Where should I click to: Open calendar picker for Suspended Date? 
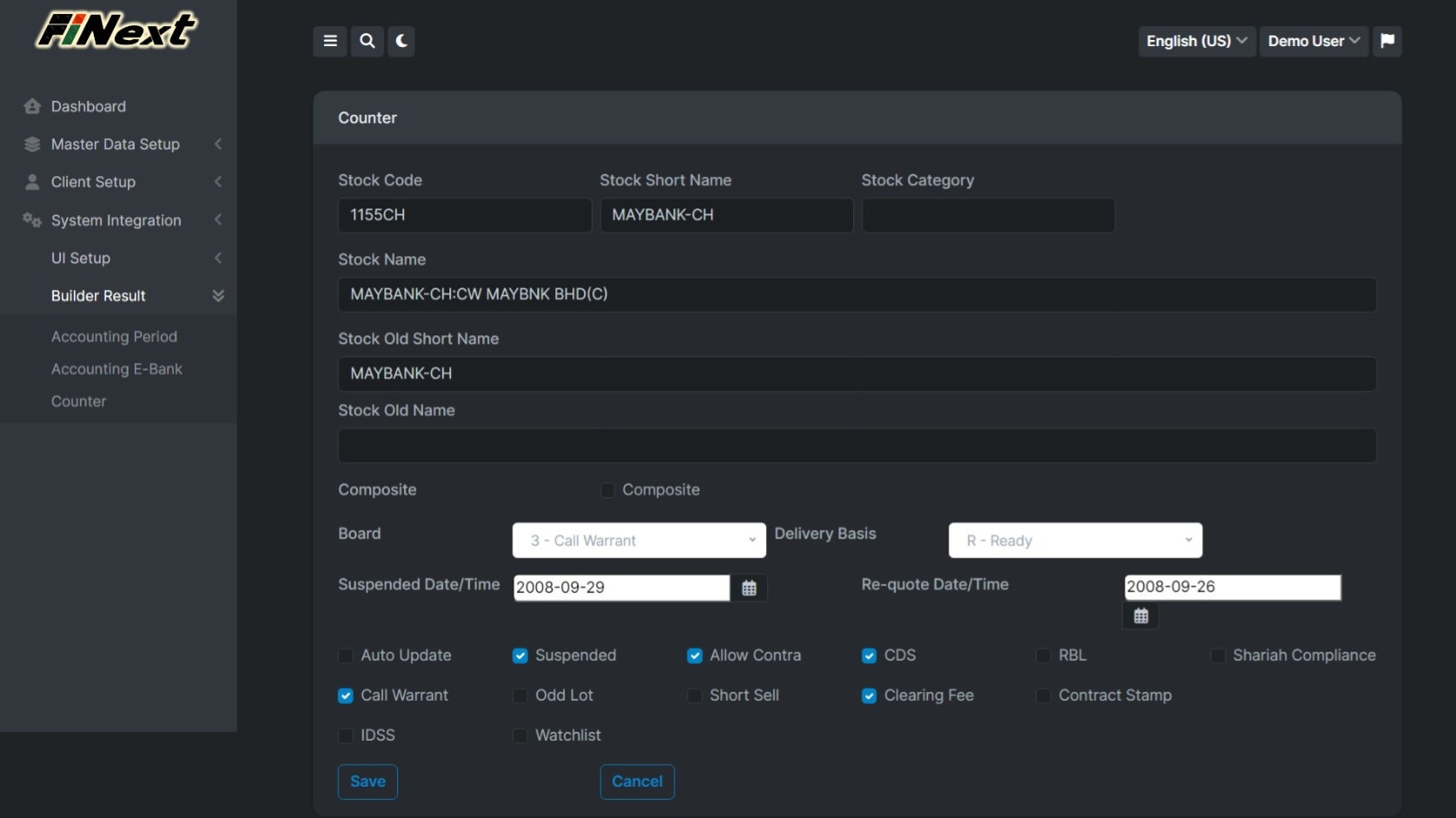[x=749, y=588]
